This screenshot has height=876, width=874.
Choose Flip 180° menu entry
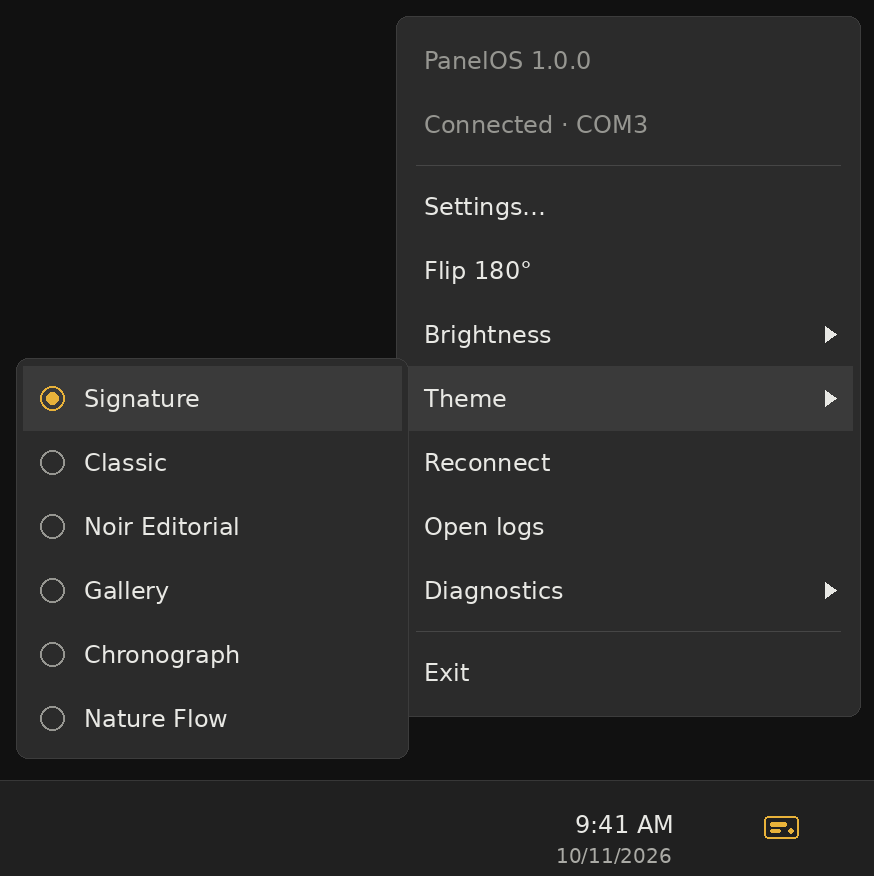(x=629, y=270)
